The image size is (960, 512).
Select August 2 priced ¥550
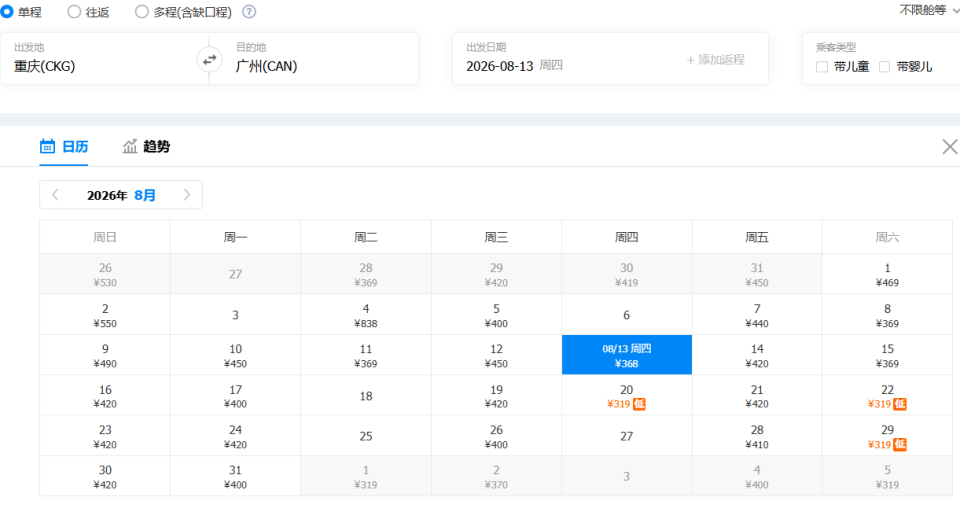[x=105, y=315]
